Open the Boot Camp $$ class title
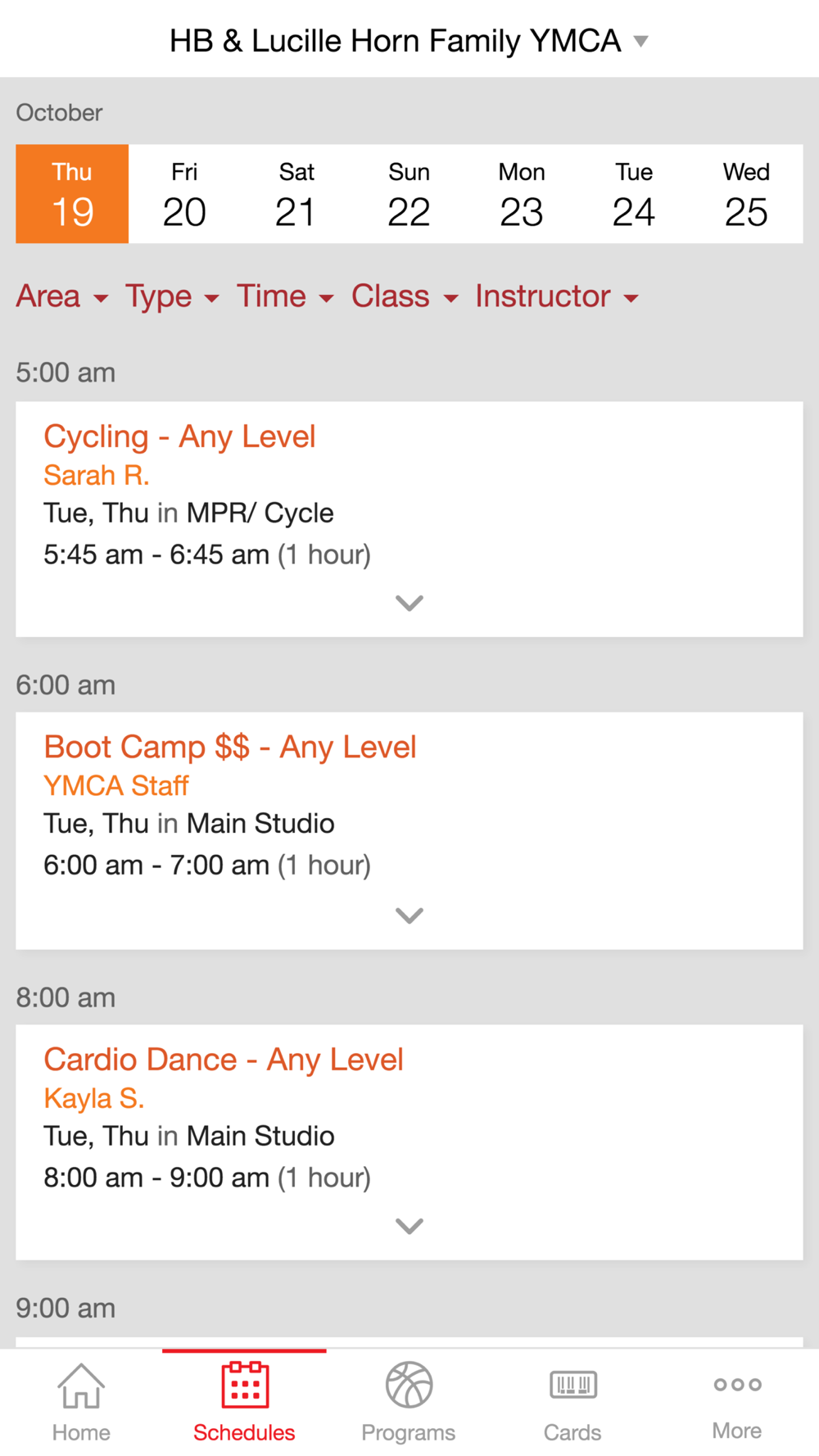The height and width of the screenshot is (1456, 819). click(x=230, y=747)
